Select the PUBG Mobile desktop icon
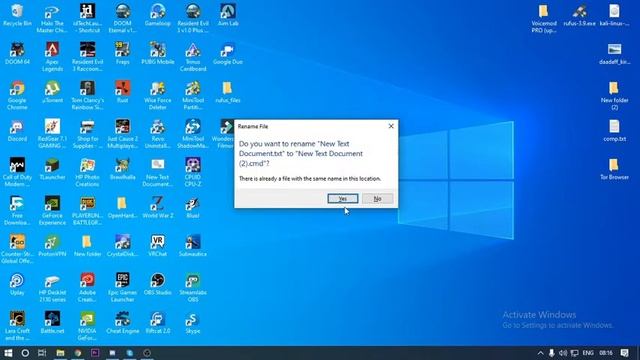The height and width of the screenshot is (360, 640). pyautogui.click(x=158, y=54)
